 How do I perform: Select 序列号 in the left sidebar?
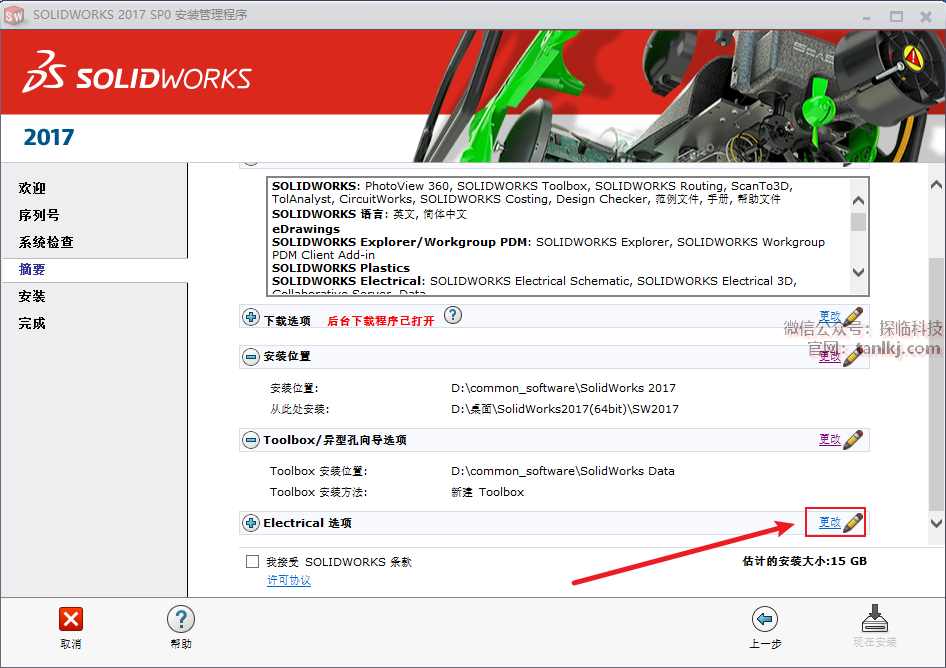click(x=39, y=215)
